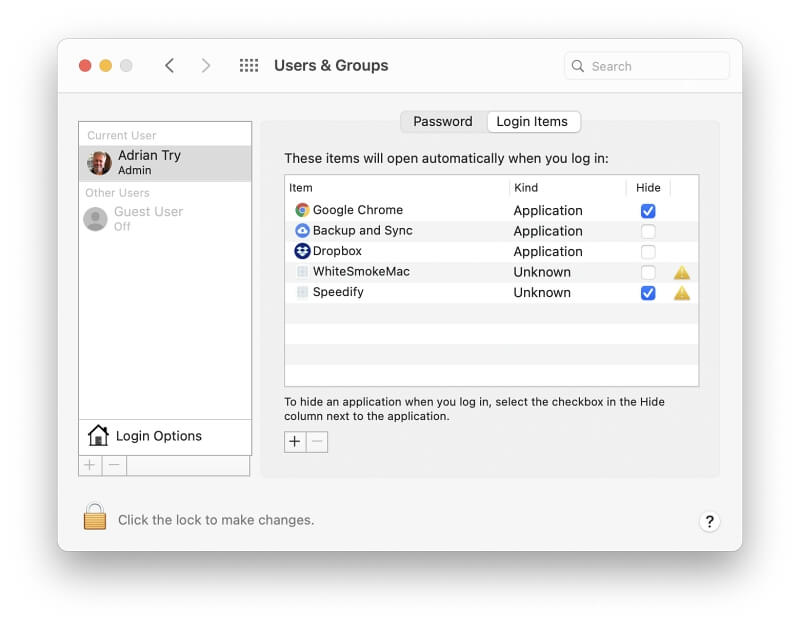
Task: Enable Hide checkbox for Dropbox
Action: (648, 252)
